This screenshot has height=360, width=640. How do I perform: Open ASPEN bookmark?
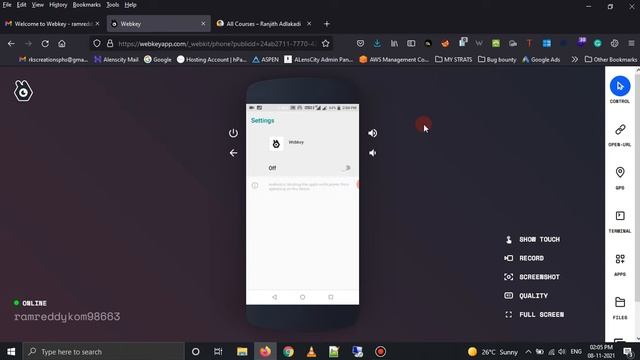pyautogui.click(x=265, y=59)
